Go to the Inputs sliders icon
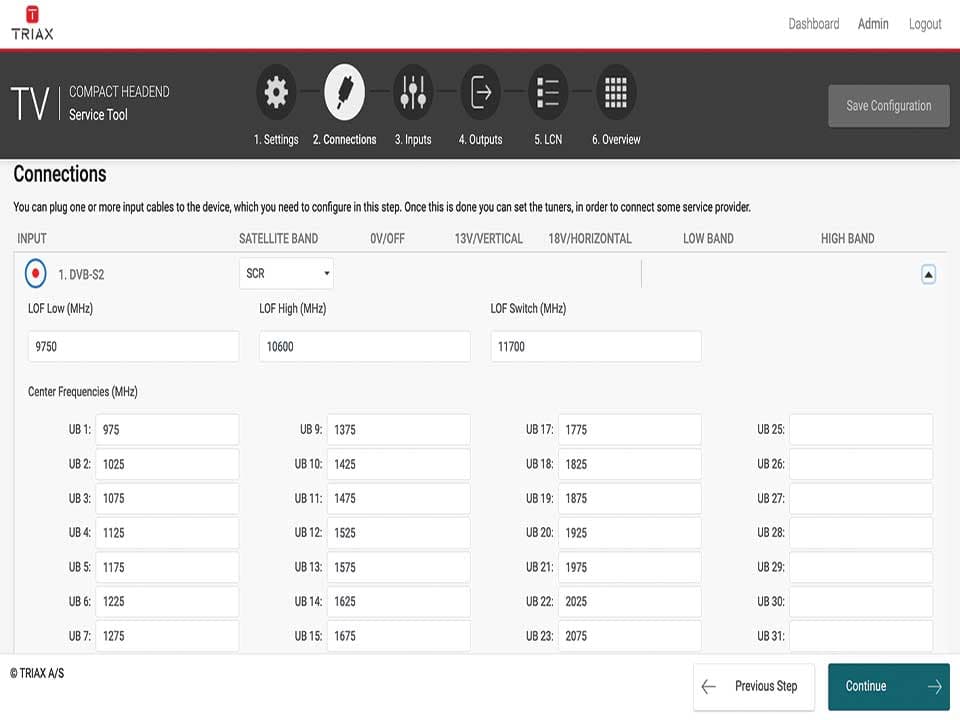The height and width of the screenshot is (720, 960). coord(413,92)
